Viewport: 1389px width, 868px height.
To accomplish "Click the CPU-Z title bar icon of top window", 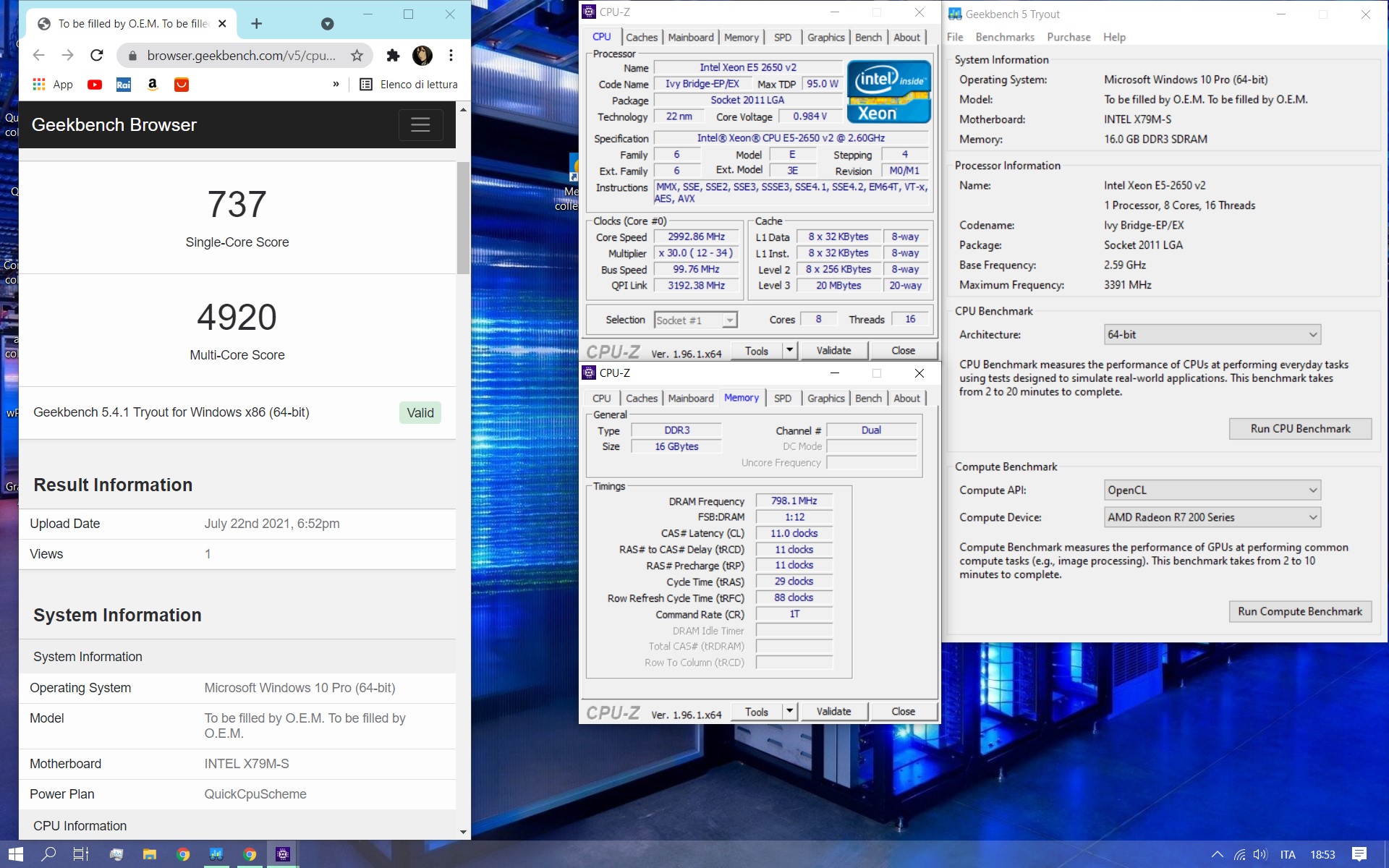I will (x=589, y=12).
